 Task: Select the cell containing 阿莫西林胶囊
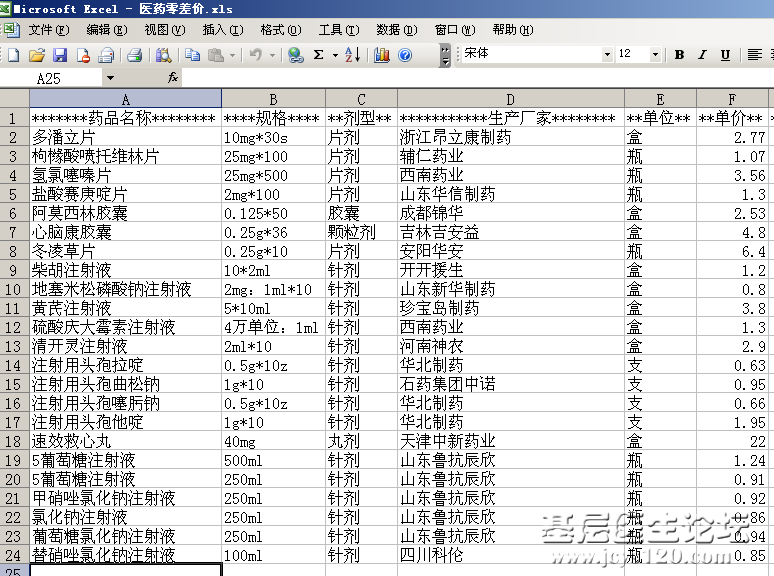pos(125,213)
